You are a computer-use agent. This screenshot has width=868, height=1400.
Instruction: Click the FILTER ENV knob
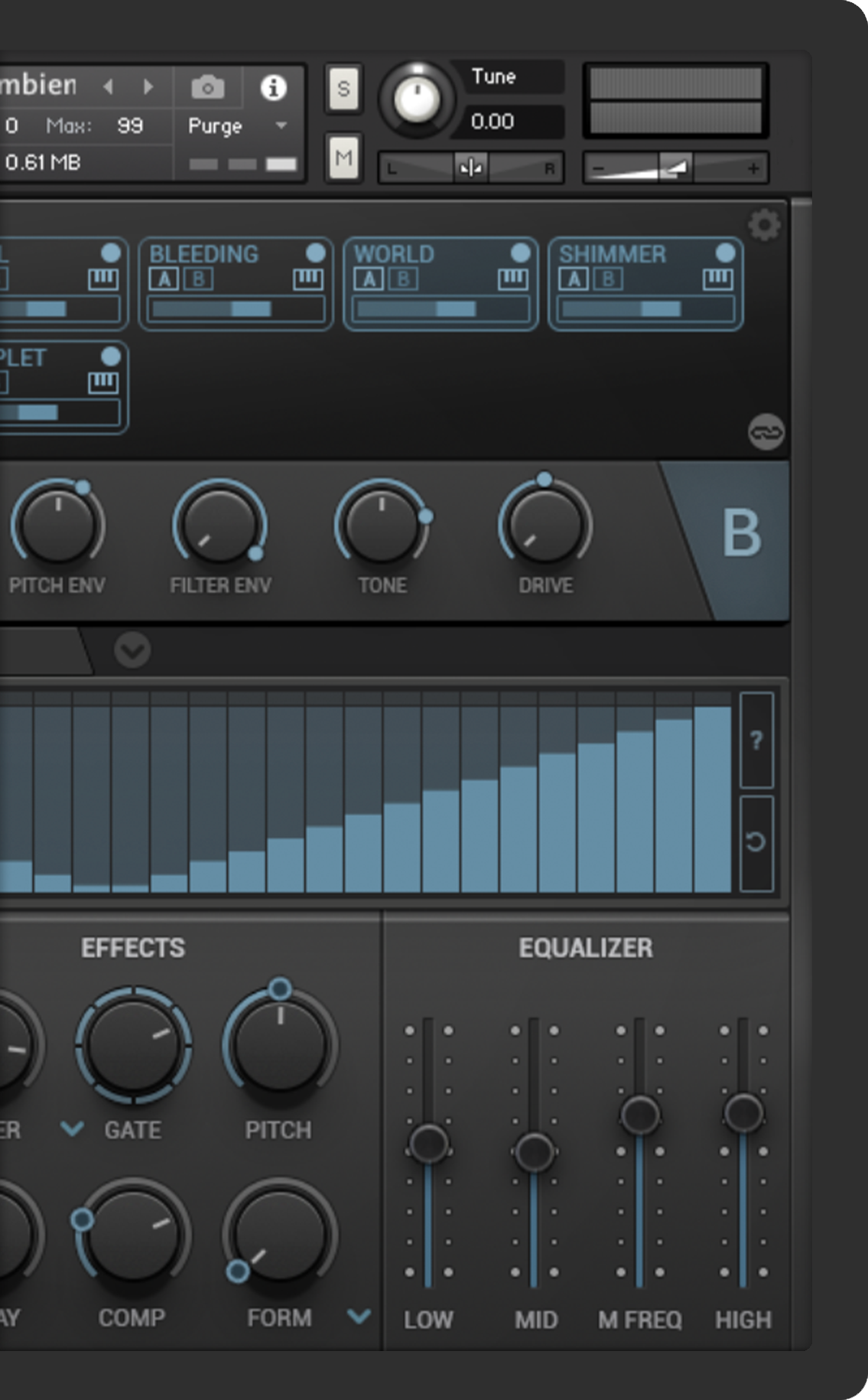click(x=219, y=526)
